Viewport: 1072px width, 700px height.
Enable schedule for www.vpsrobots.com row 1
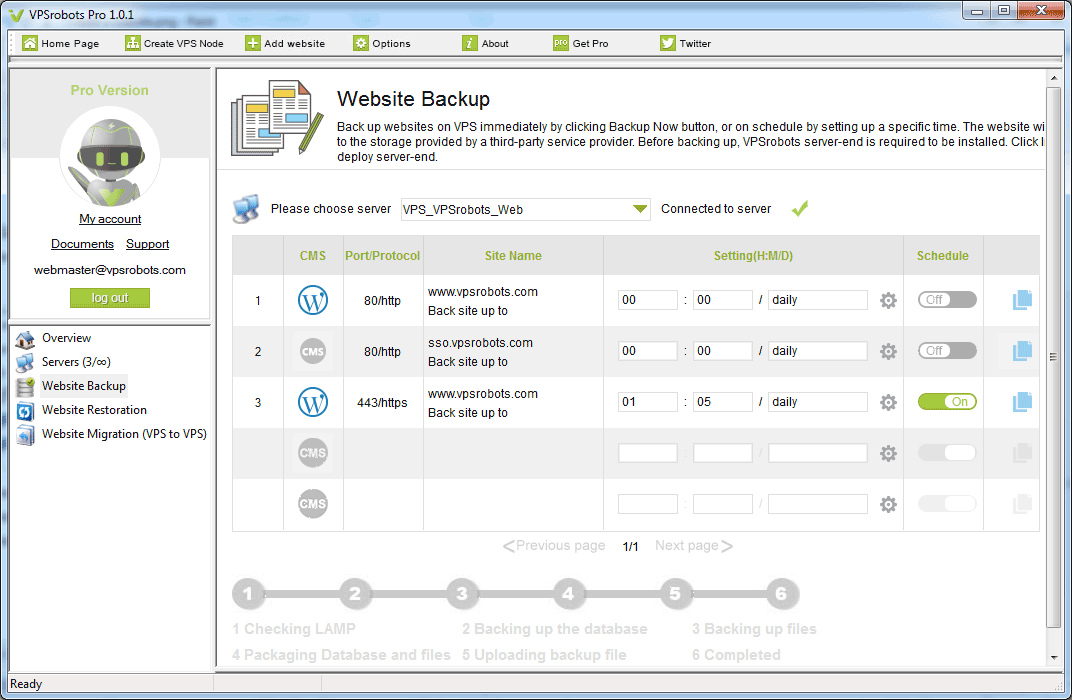point(946,300)
